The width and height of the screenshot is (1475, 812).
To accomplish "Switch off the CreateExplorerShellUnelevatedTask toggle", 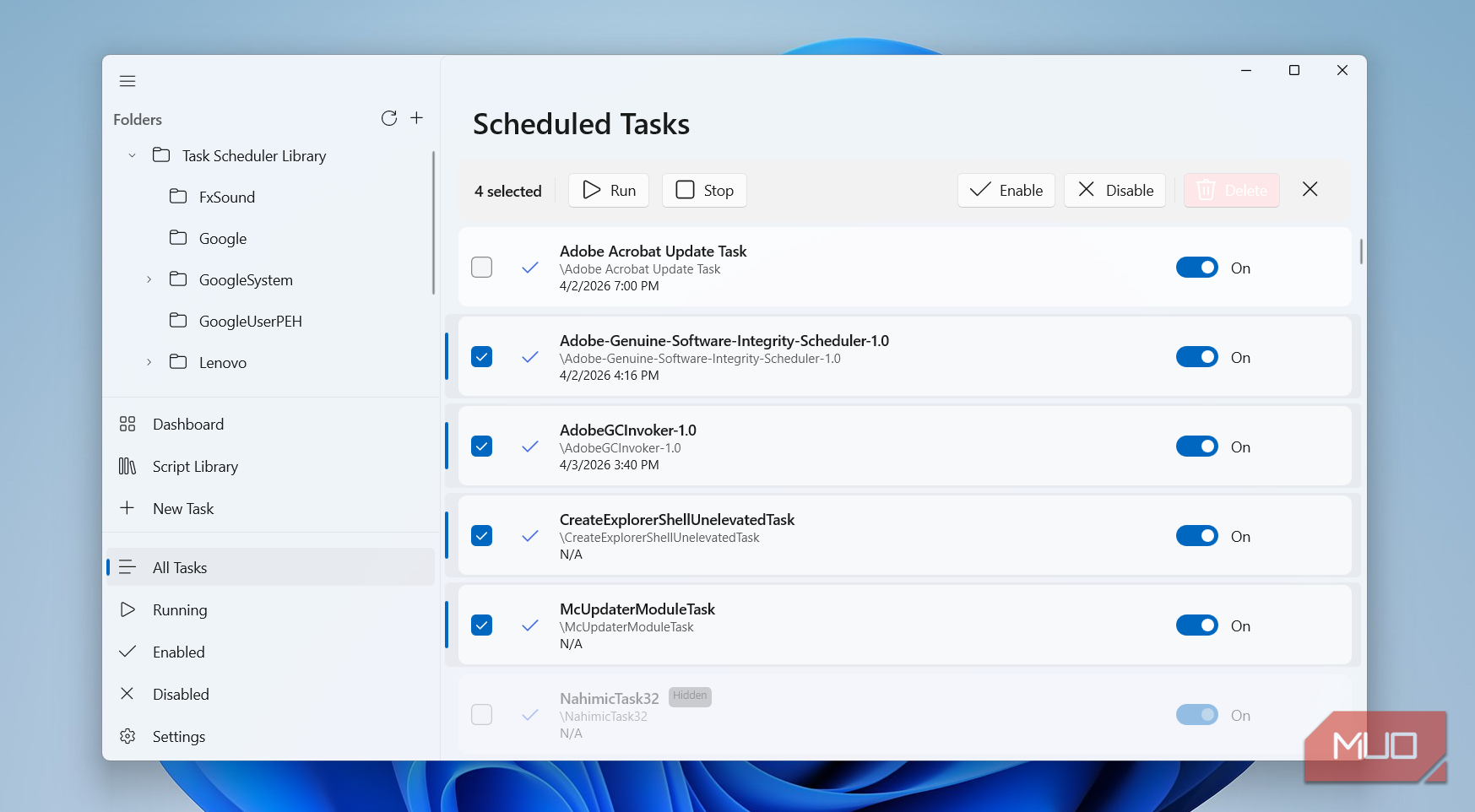I will pos(1197,536).
